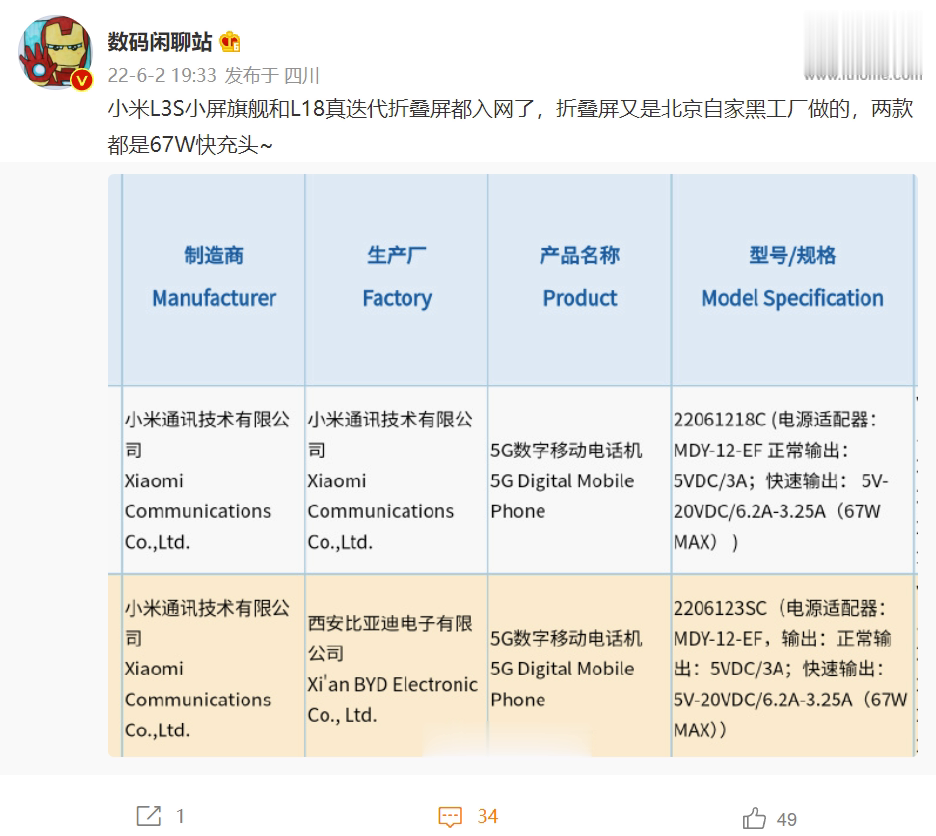Viewport: 936px width, 836px height.
Task: Click the gold crown membership badge
Action: pos(230,42)
